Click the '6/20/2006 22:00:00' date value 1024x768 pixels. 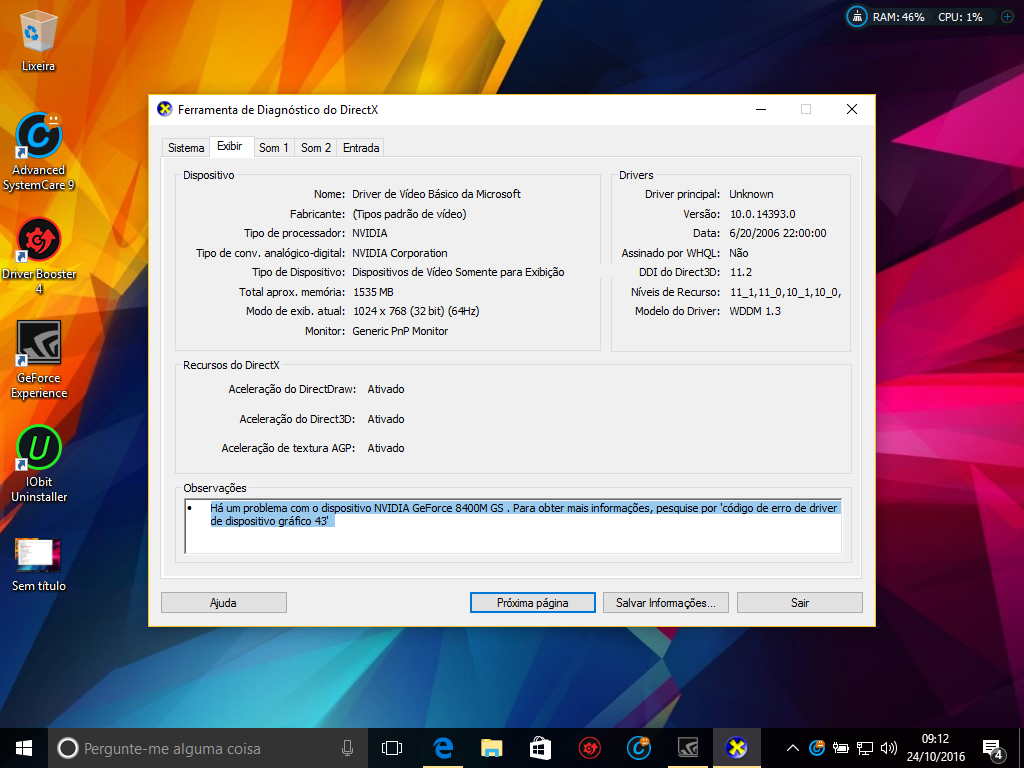click(x=778, y=233)
